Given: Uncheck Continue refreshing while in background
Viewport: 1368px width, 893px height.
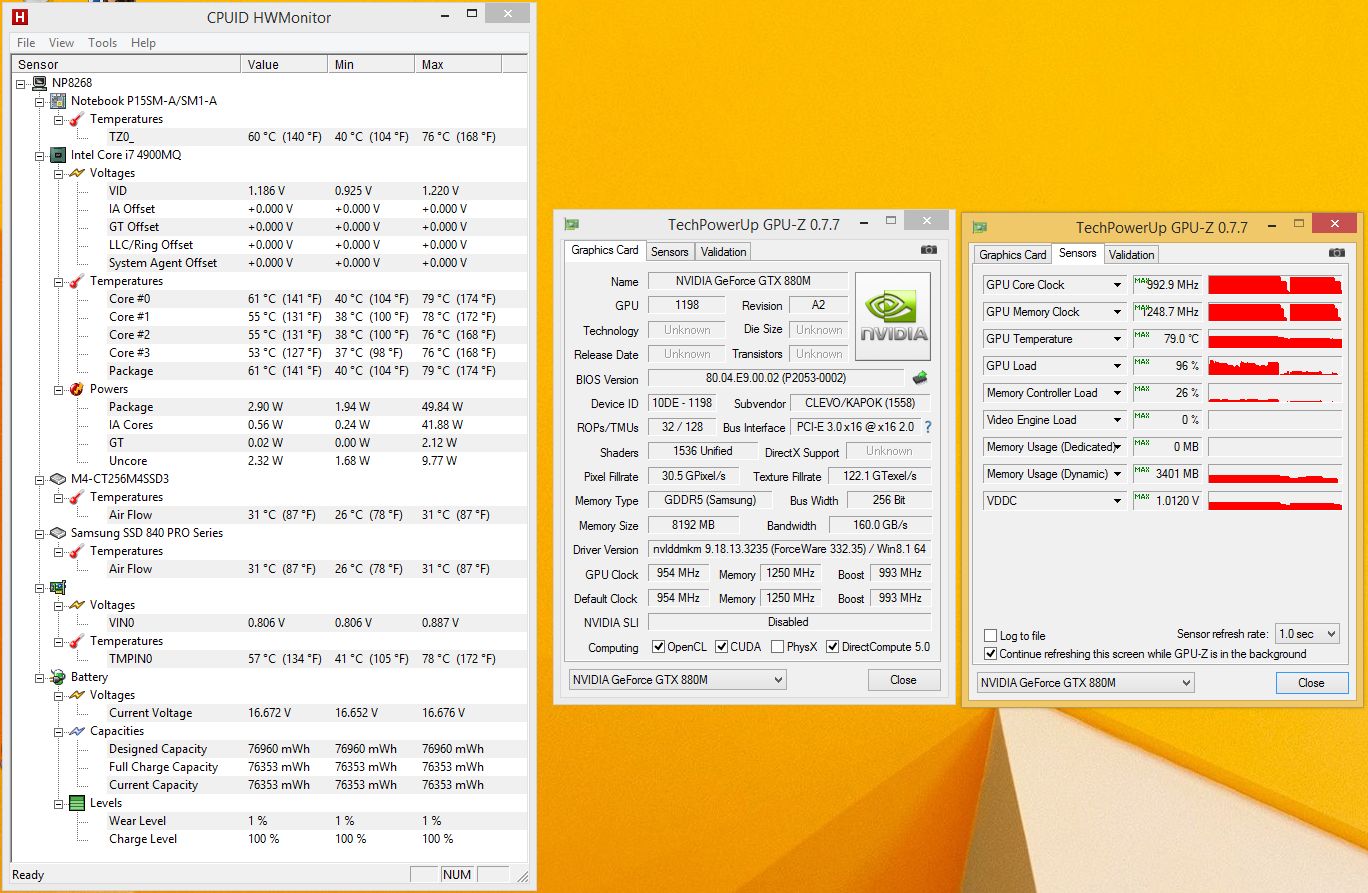Looking at the screenshot, I should (x=990, y=654).
